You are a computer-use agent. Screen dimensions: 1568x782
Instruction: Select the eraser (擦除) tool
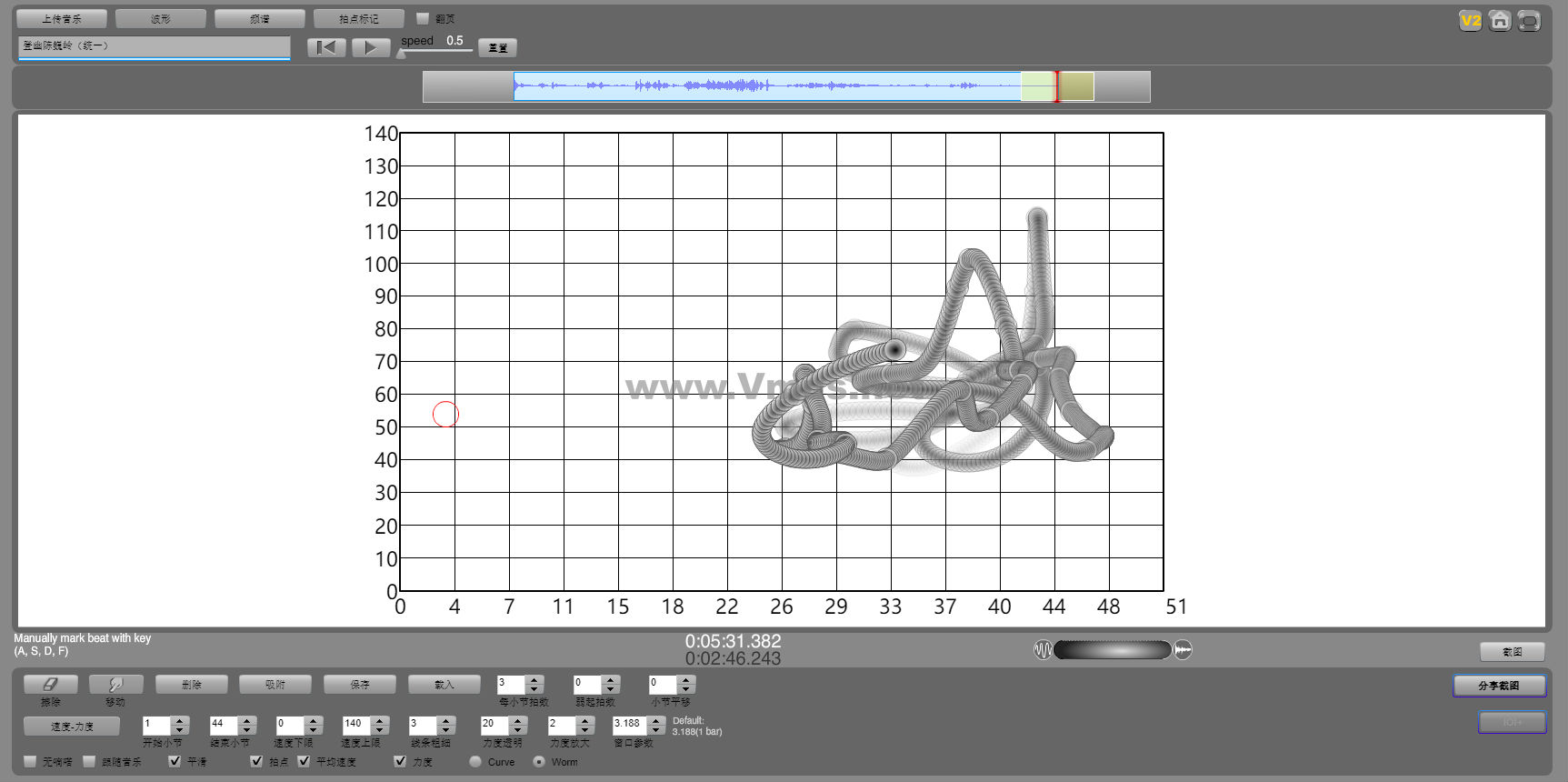[x=51, y=684]
